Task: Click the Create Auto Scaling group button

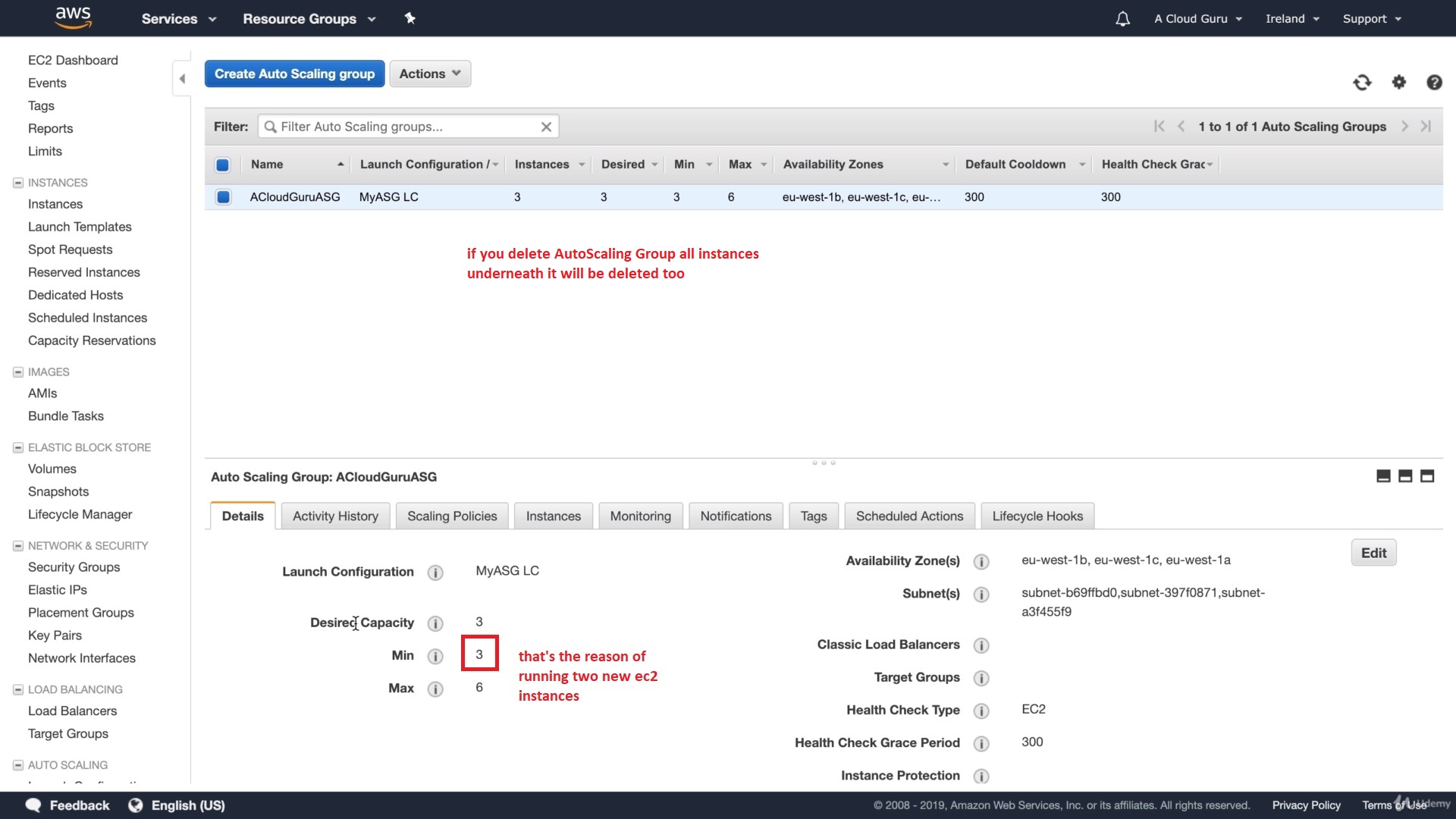Action: [294, 74]
